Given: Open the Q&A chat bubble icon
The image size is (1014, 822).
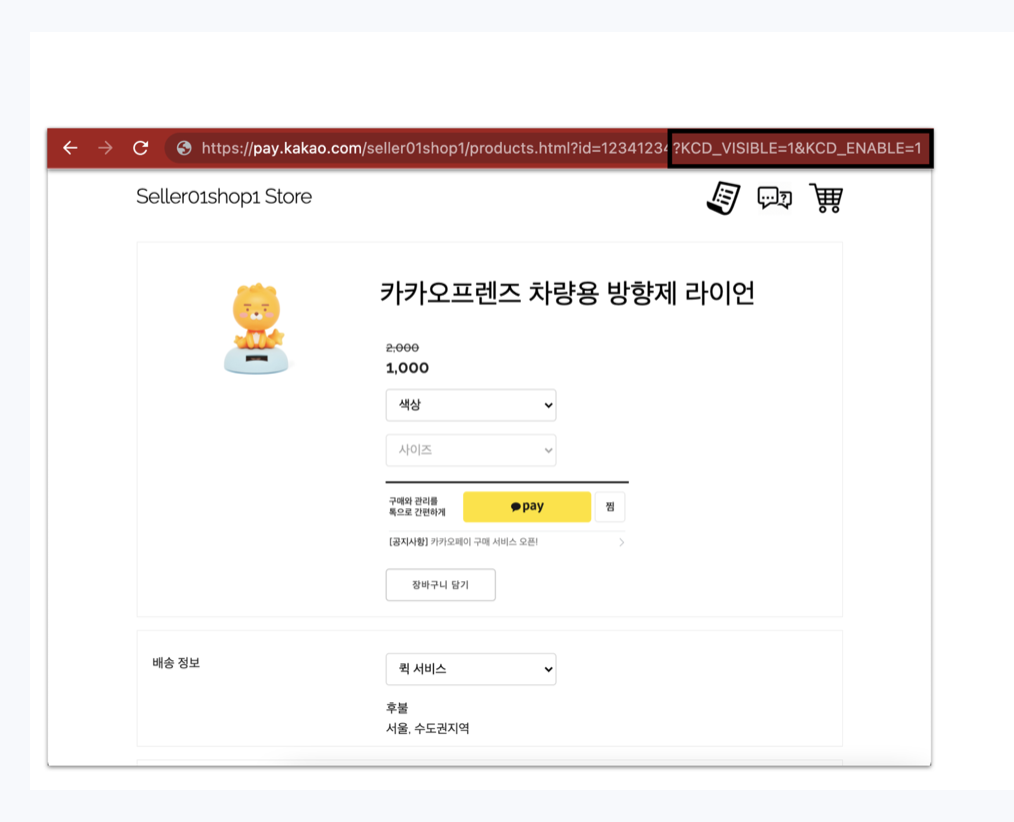Looking at the screenshot, I should [774, 198].
